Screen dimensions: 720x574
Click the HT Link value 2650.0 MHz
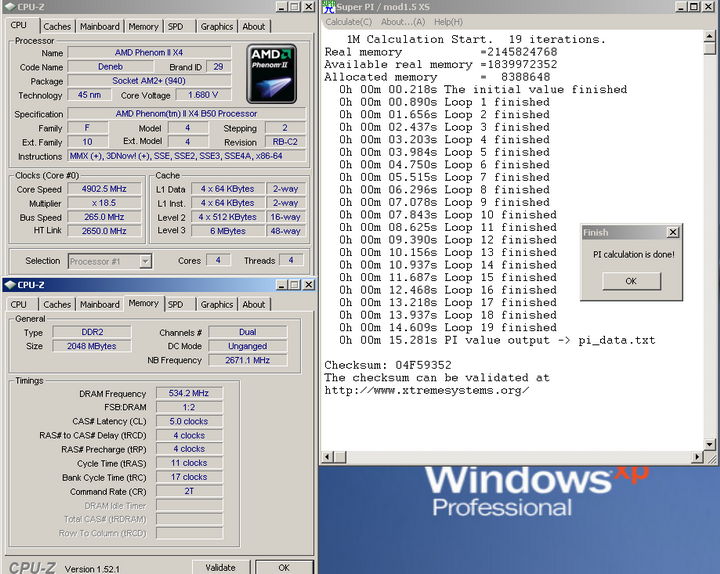[x=104, y=231]
